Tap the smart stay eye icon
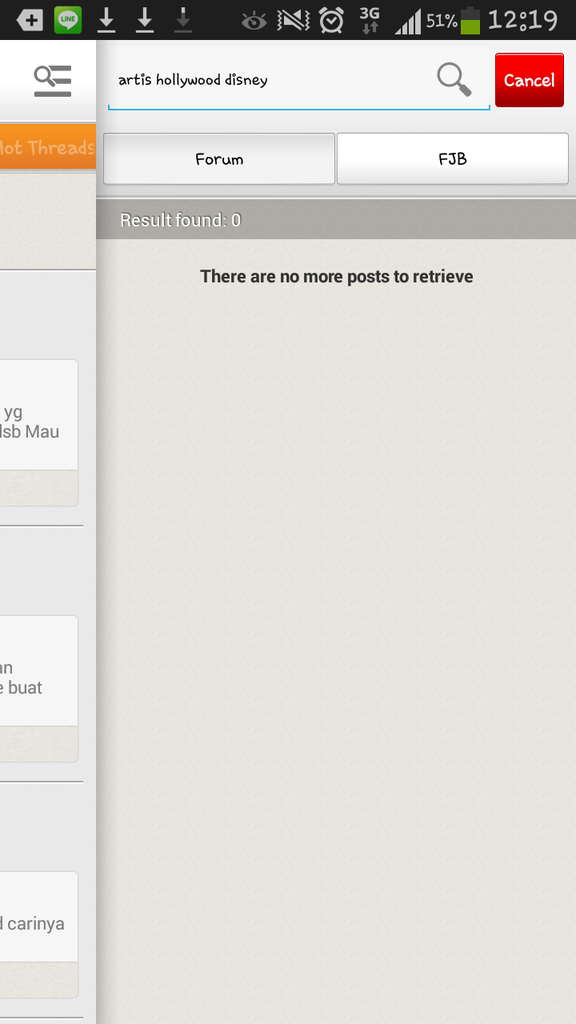 tap(253, 22)
